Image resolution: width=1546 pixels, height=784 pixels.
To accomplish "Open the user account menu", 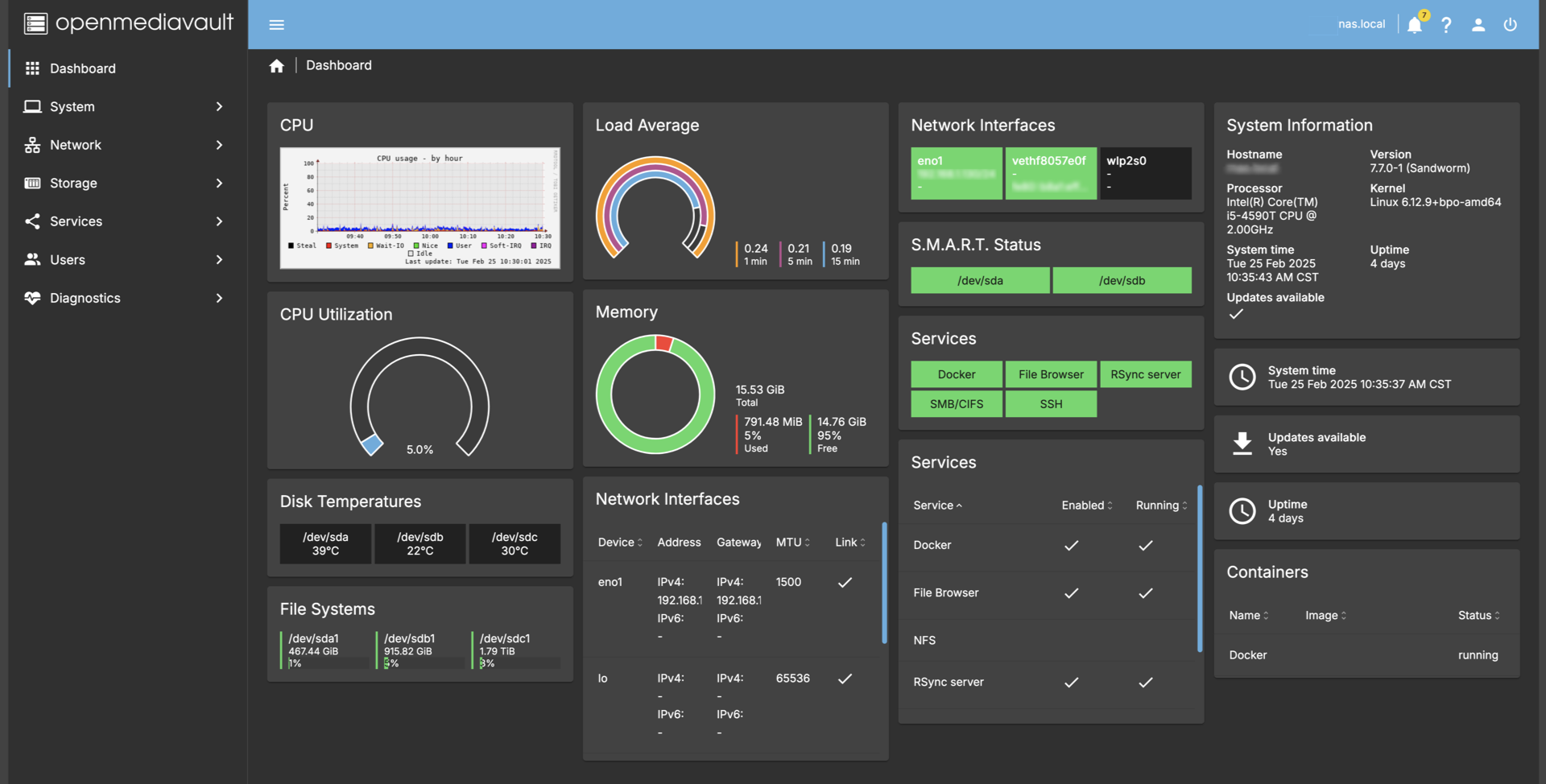I will (x=1478, y=25).
